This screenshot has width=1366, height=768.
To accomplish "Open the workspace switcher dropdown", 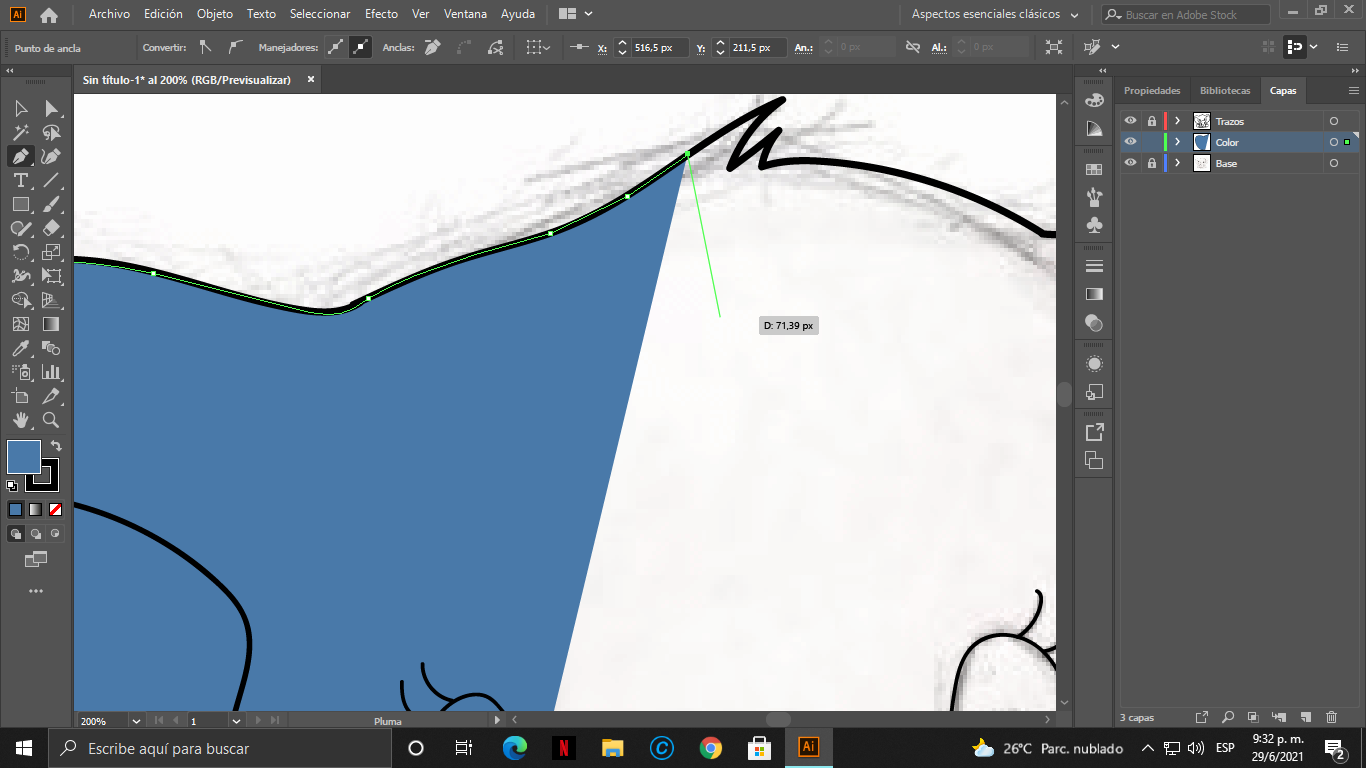I will (995, 15).
